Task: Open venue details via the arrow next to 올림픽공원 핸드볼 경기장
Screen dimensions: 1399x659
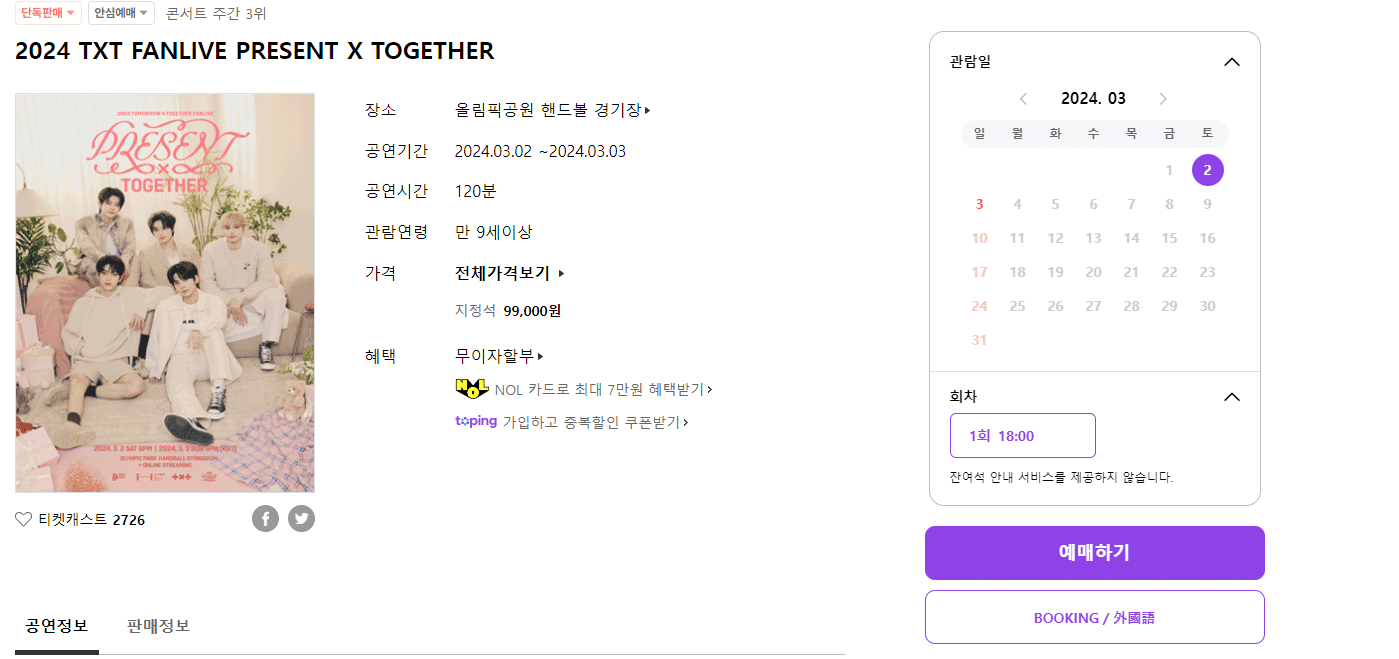Action: 647,110
